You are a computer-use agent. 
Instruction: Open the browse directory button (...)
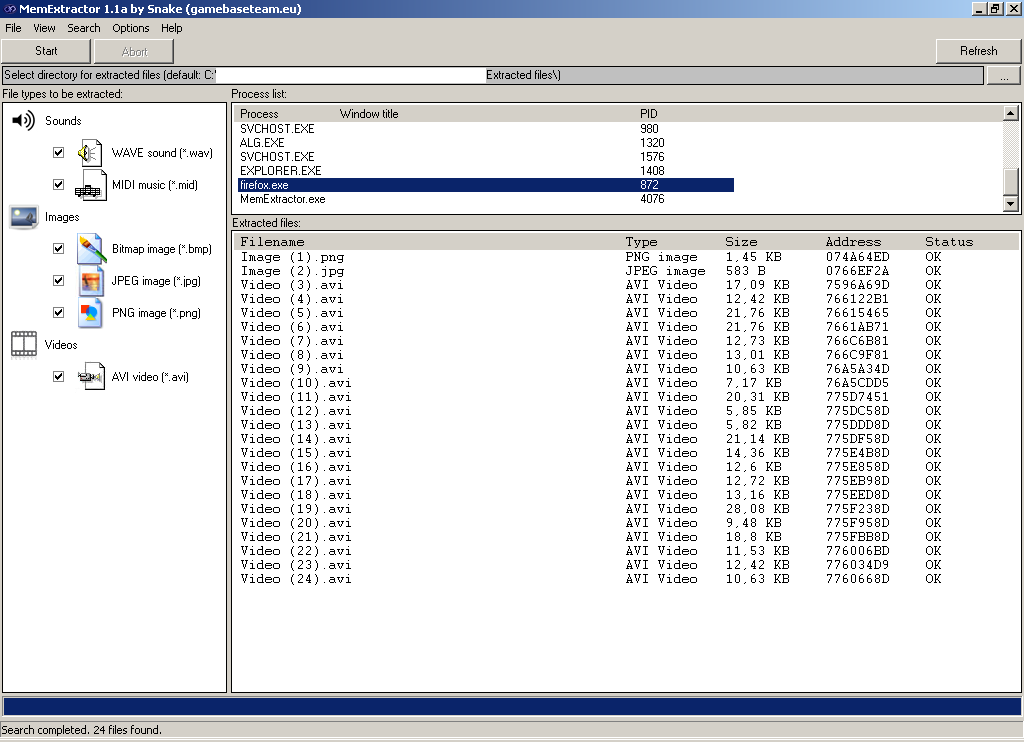1003,75
